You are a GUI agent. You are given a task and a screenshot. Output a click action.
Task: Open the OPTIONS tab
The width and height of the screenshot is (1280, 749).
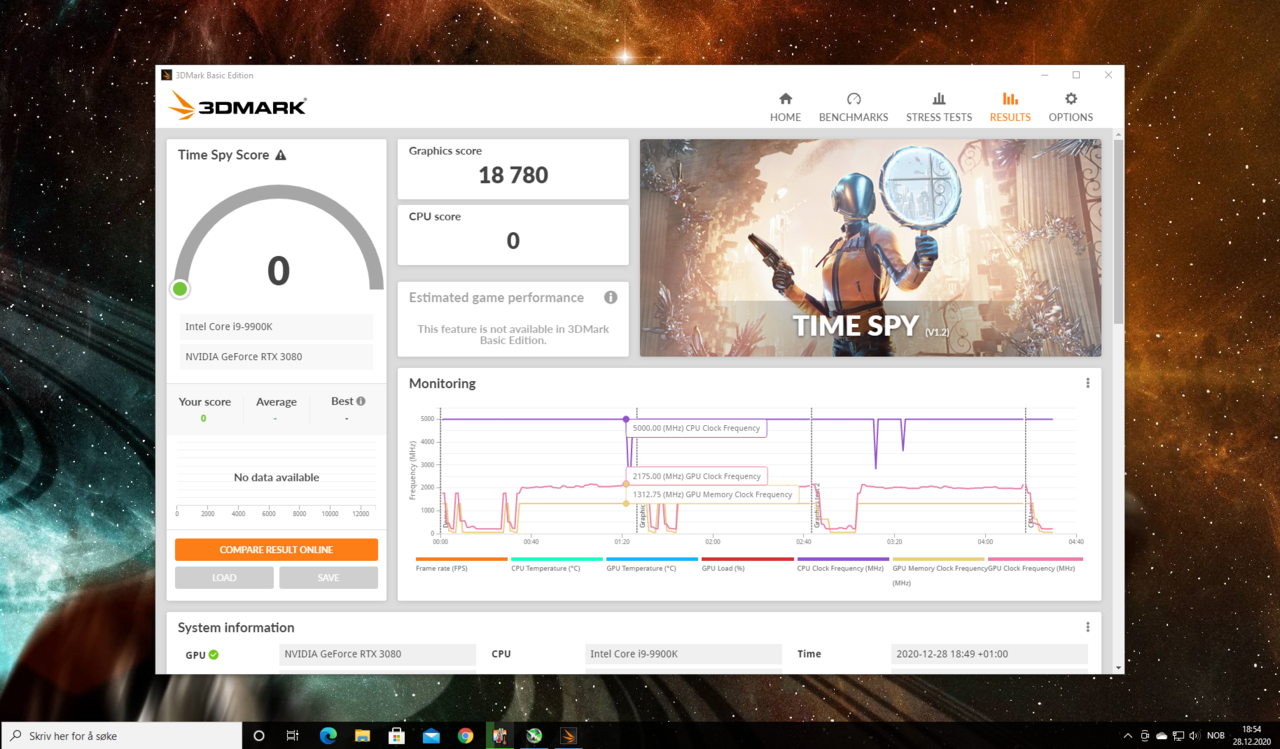(x=1070, y=107)
